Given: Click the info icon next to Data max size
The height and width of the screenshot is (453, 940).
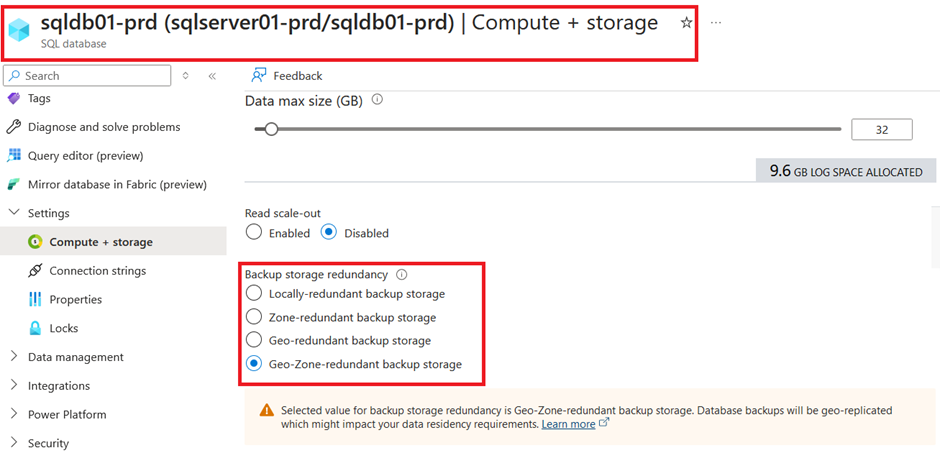Looking at the screenshot, I should click(x=377, y=100).
